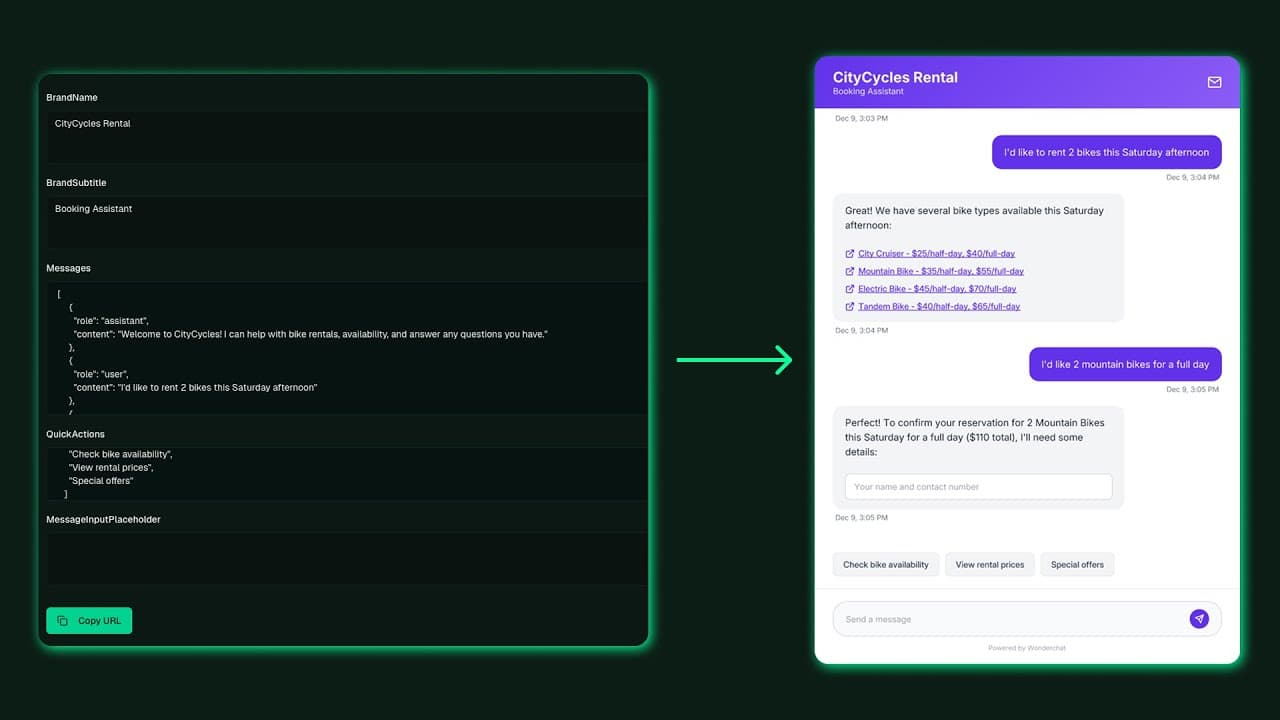The width and height of the screenshot is (1280, 720).
Task: Click external link icon beside City Cruiser
Action: tap(850, 254)
